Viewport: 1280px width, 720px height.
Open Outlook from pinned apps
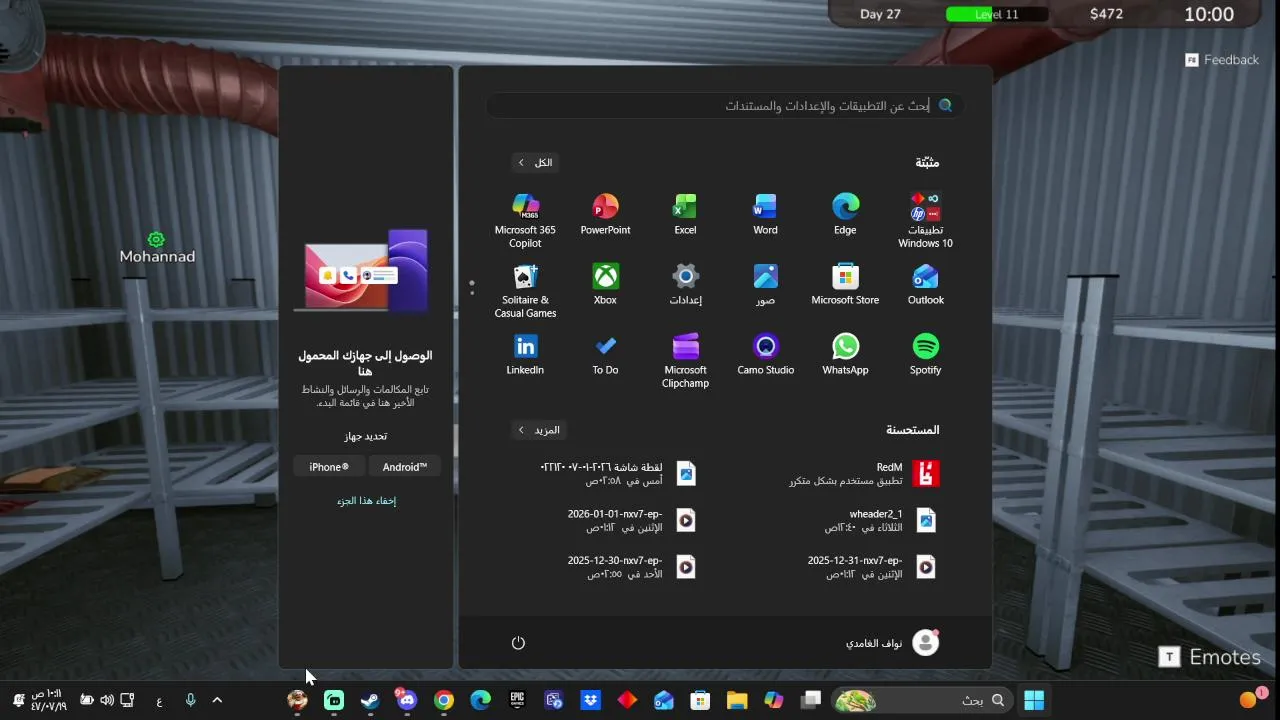[x=925, y=284]
